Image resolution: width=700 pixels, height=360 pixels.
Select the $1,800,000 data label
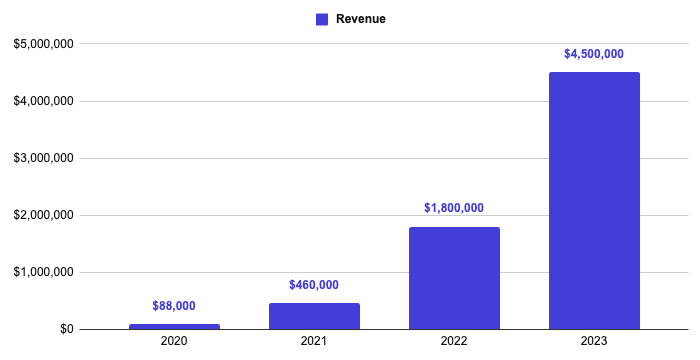coord(454,208)
